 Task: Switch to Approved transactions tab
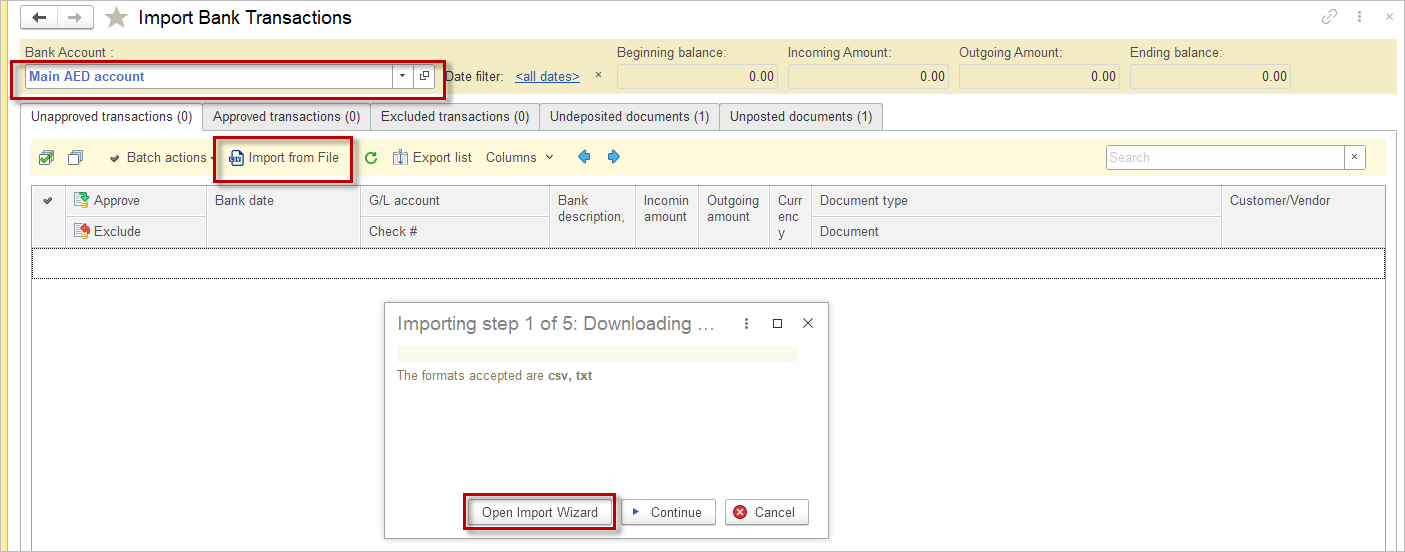coord(286,117)
